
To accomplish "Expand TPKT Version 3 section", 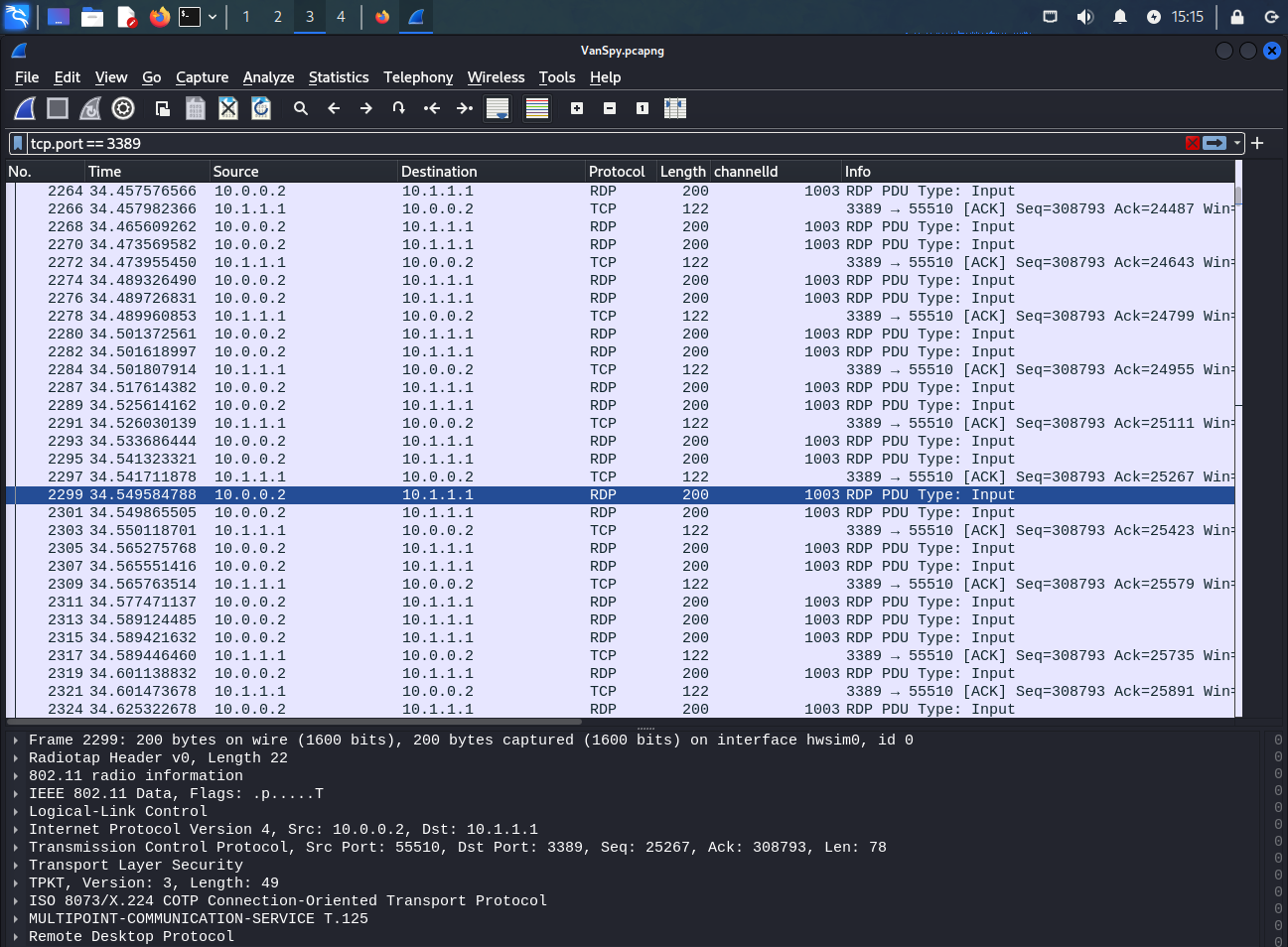I will coord(16,883).
